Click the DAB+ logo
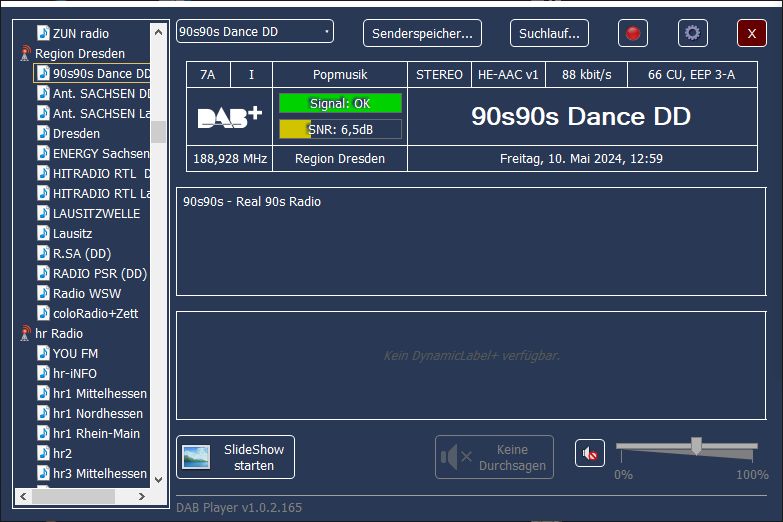The image size is (783, 522). point(230,117)
